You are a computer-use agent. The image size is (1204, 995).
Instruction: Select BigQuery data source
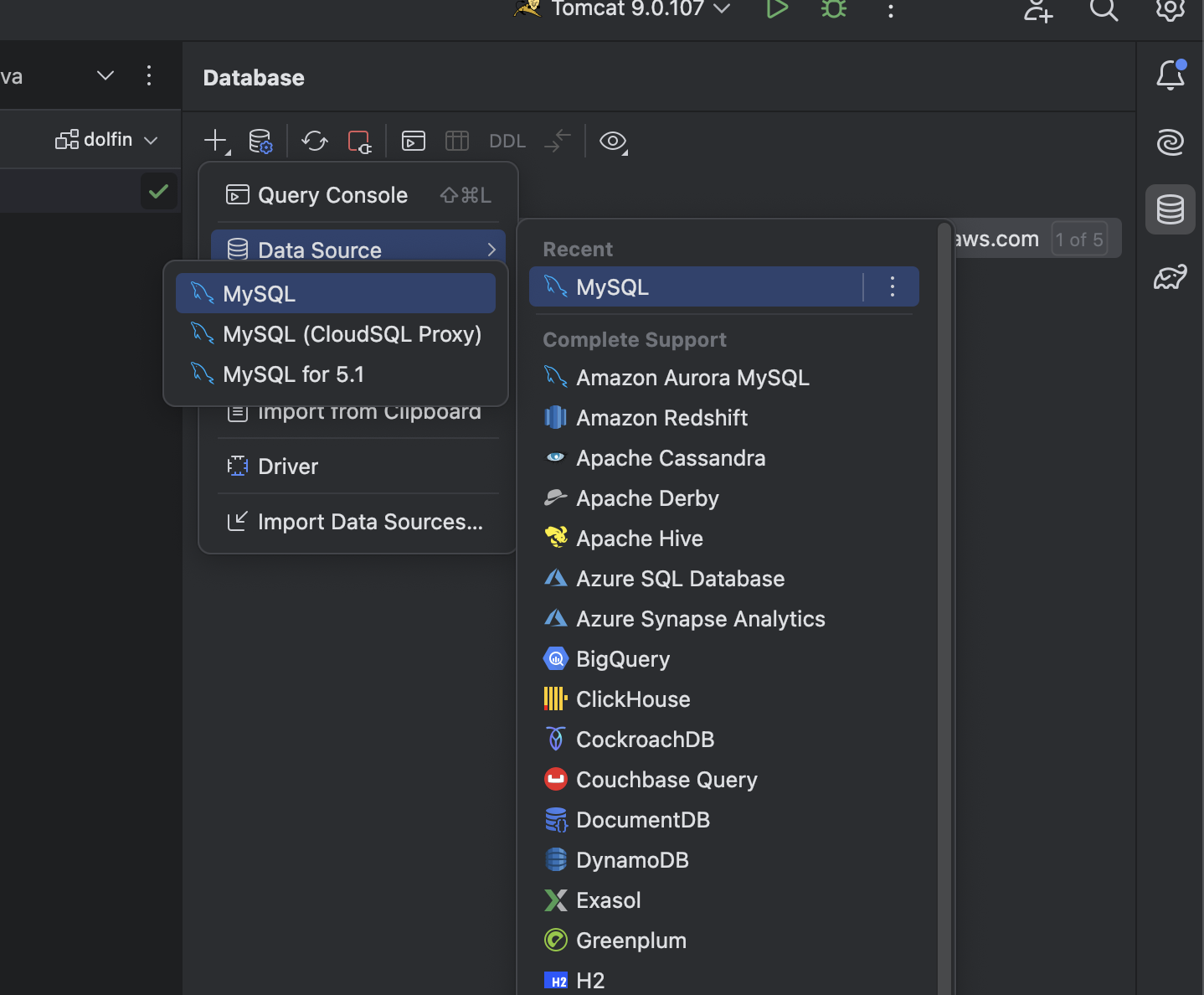point(724,659)
